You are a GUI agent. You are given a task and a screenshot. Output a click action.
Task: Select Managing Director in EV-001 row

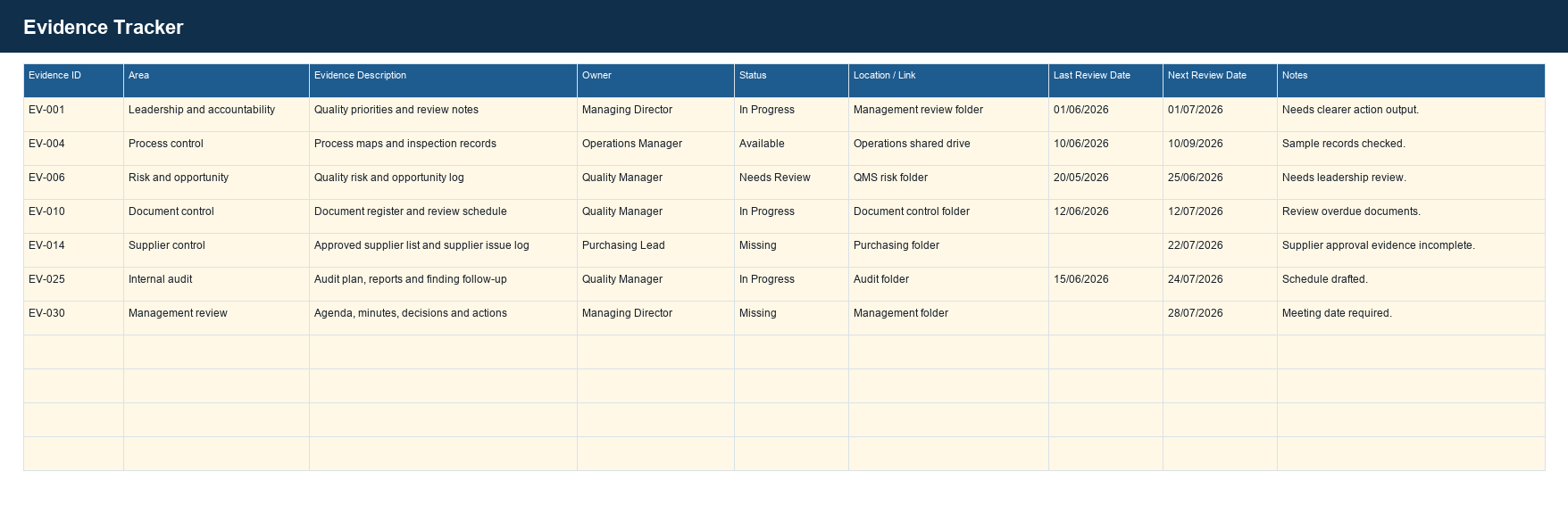tap(655, 114)
